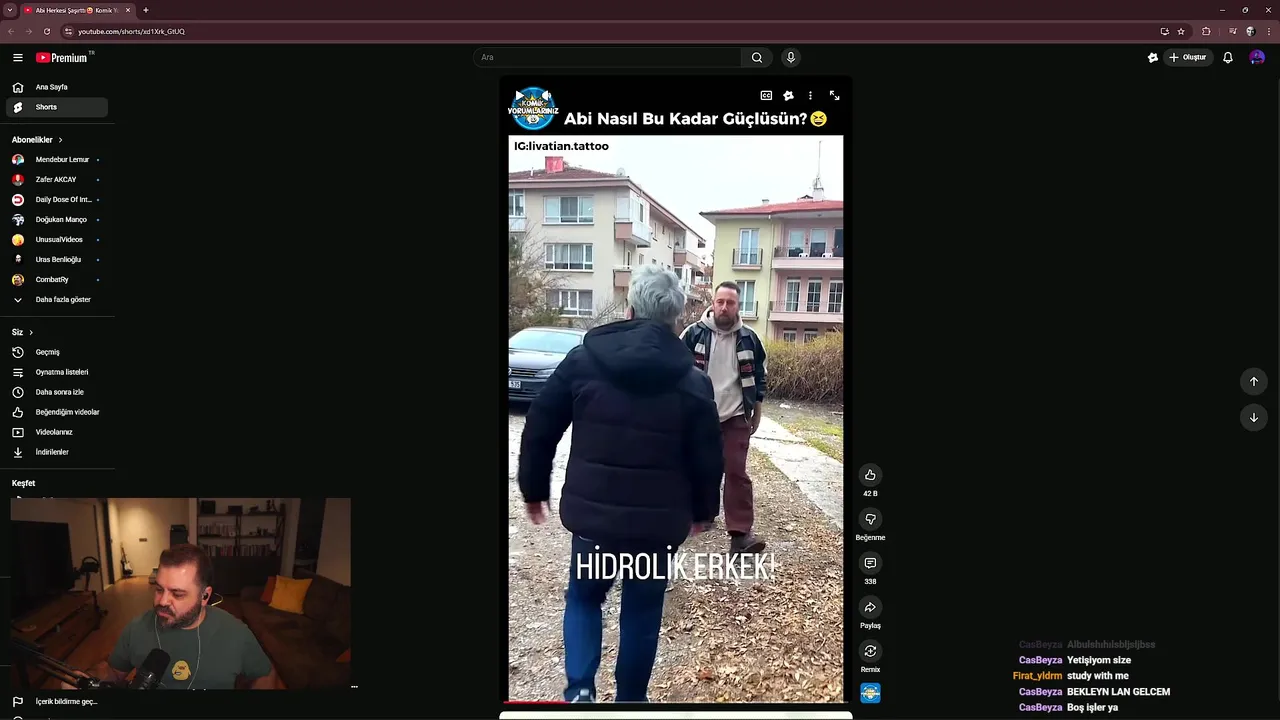The image size is (1280, 720).
Task: Share the short with Paylaş icon
Action: pyautogui.click(x=870, y=607)
